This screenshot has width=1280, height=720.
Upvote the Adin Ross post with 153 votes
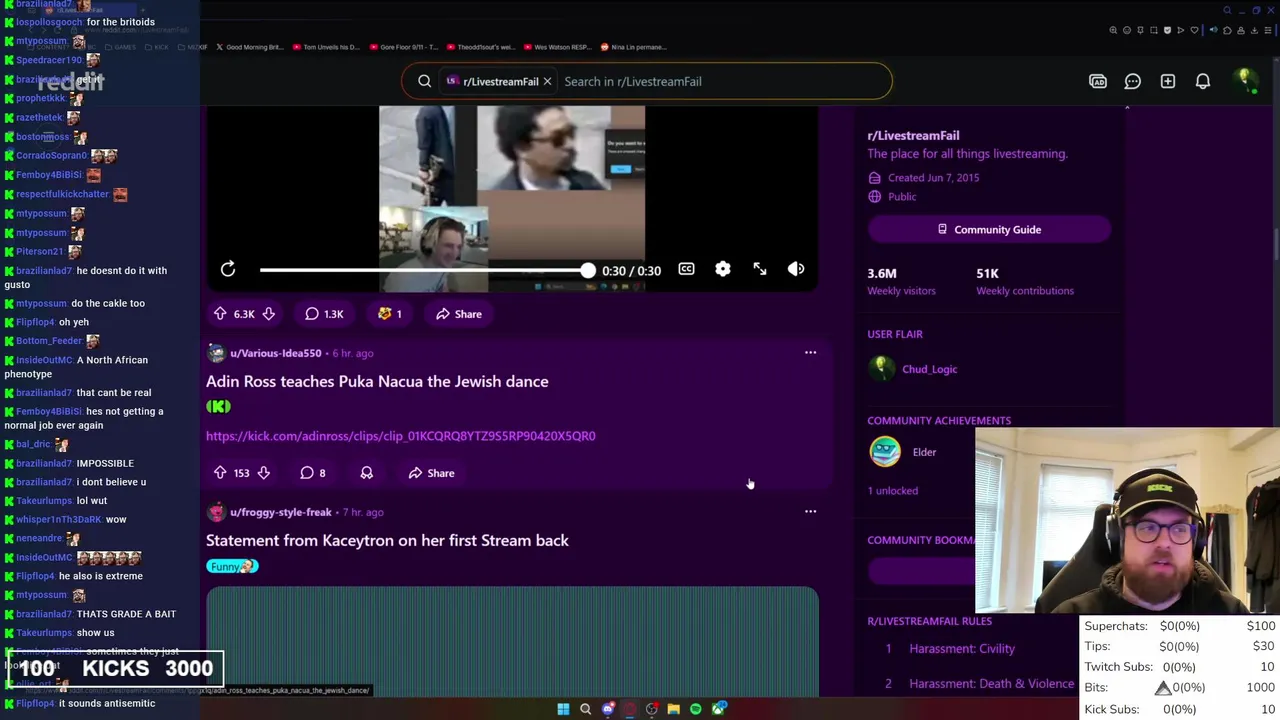pyautogui.click(x=220, y=473)
